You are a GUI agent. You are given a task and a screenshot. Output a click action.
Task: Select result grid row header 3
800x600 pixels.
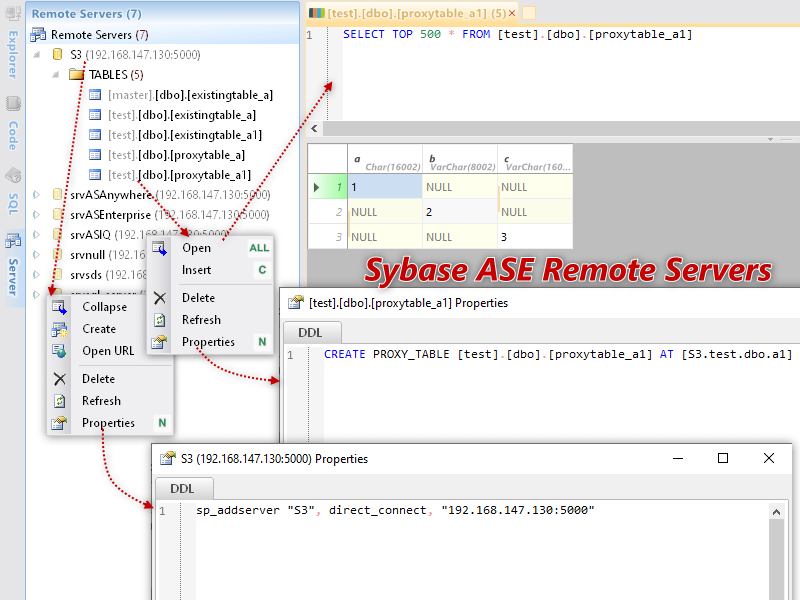(x=328, y=237)
